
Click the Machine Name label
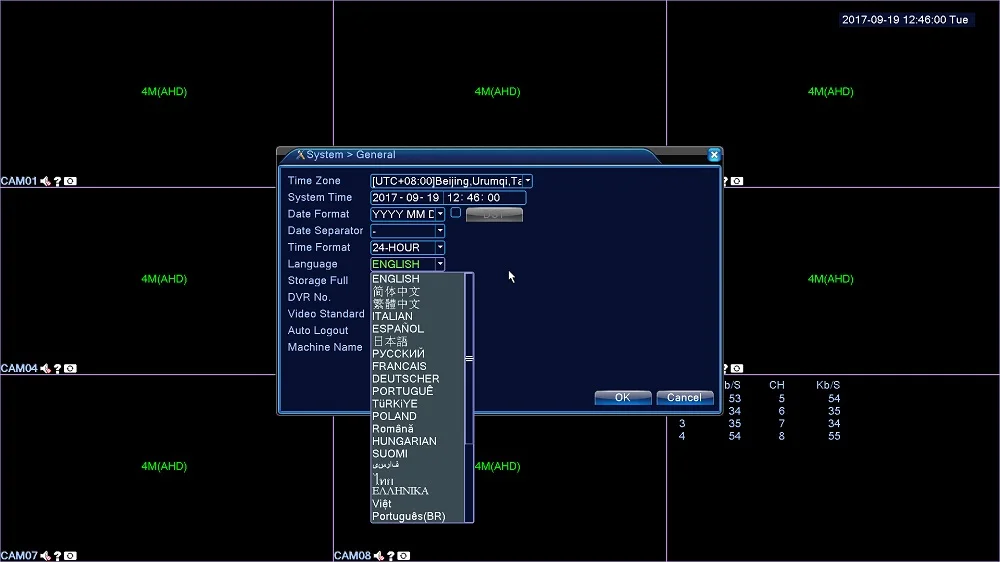[325, 347]
